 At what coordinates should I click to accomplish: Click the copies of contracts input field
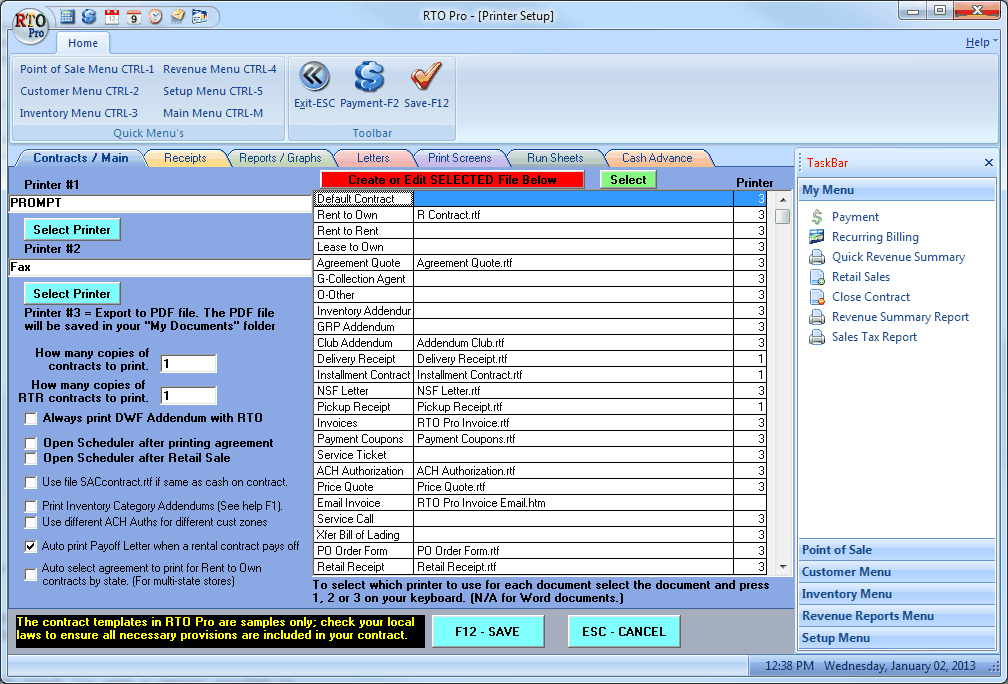(188, 364)
